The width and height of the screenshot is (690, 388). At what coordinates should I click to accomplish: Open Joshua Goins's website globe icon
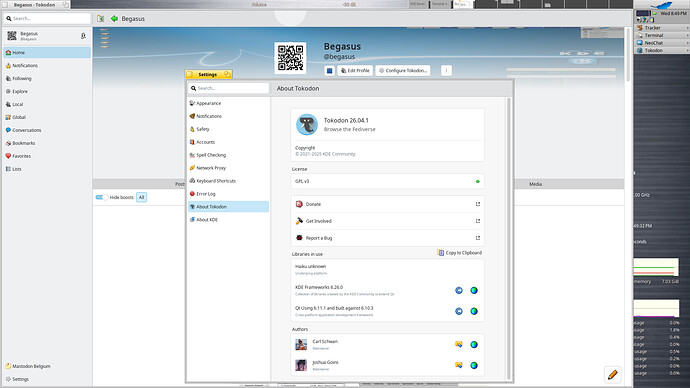coord(474,365)
